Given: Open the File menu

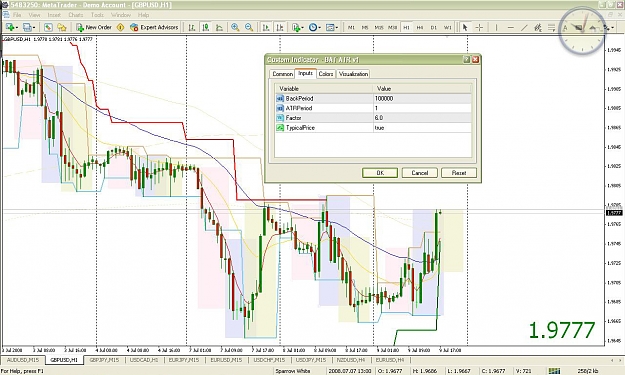Looking at the screenshot, I should pyautogui.click(x=17, y=15).
